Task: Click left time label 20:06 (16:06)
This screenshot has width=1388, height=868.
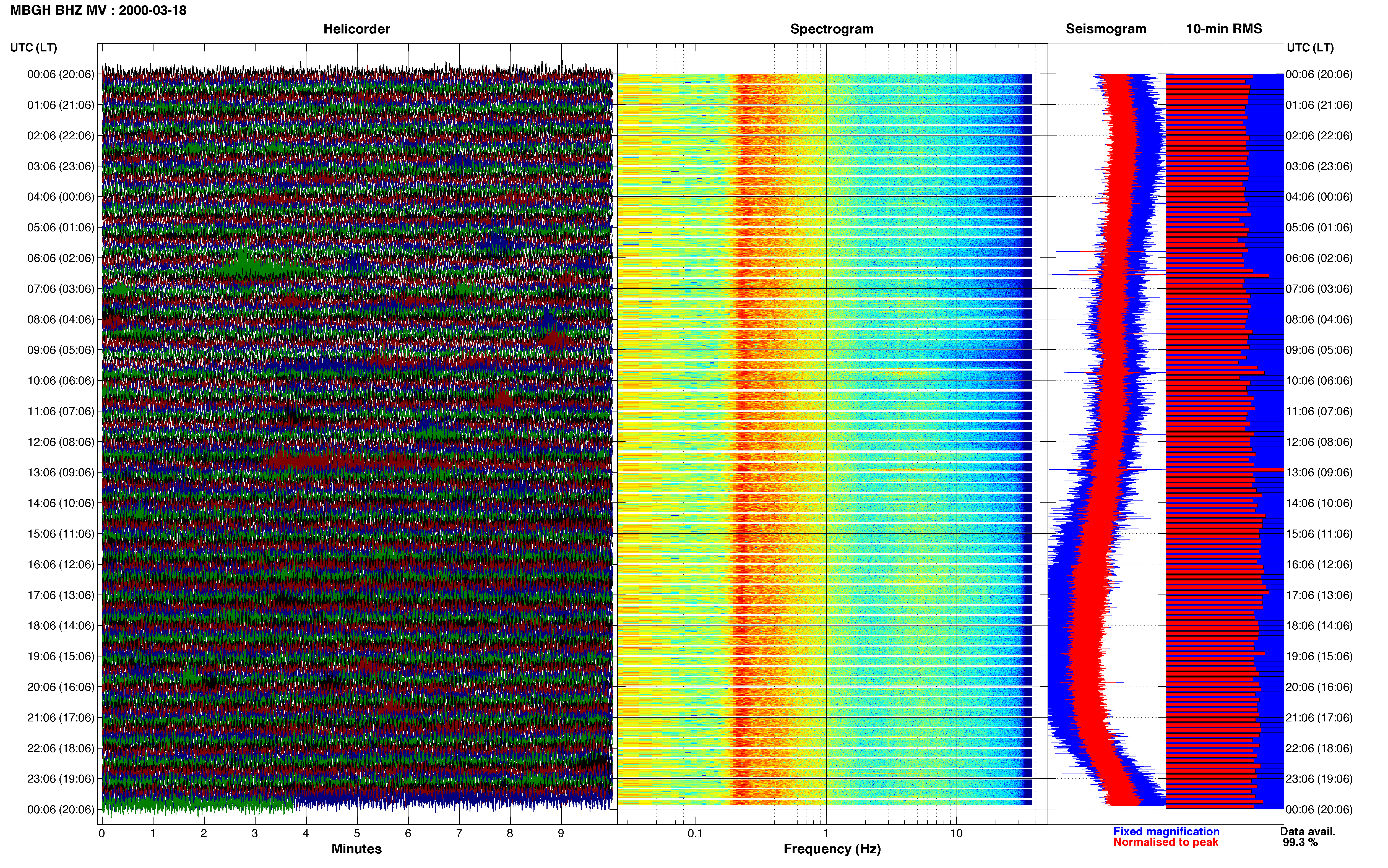Action: (61, 687)
